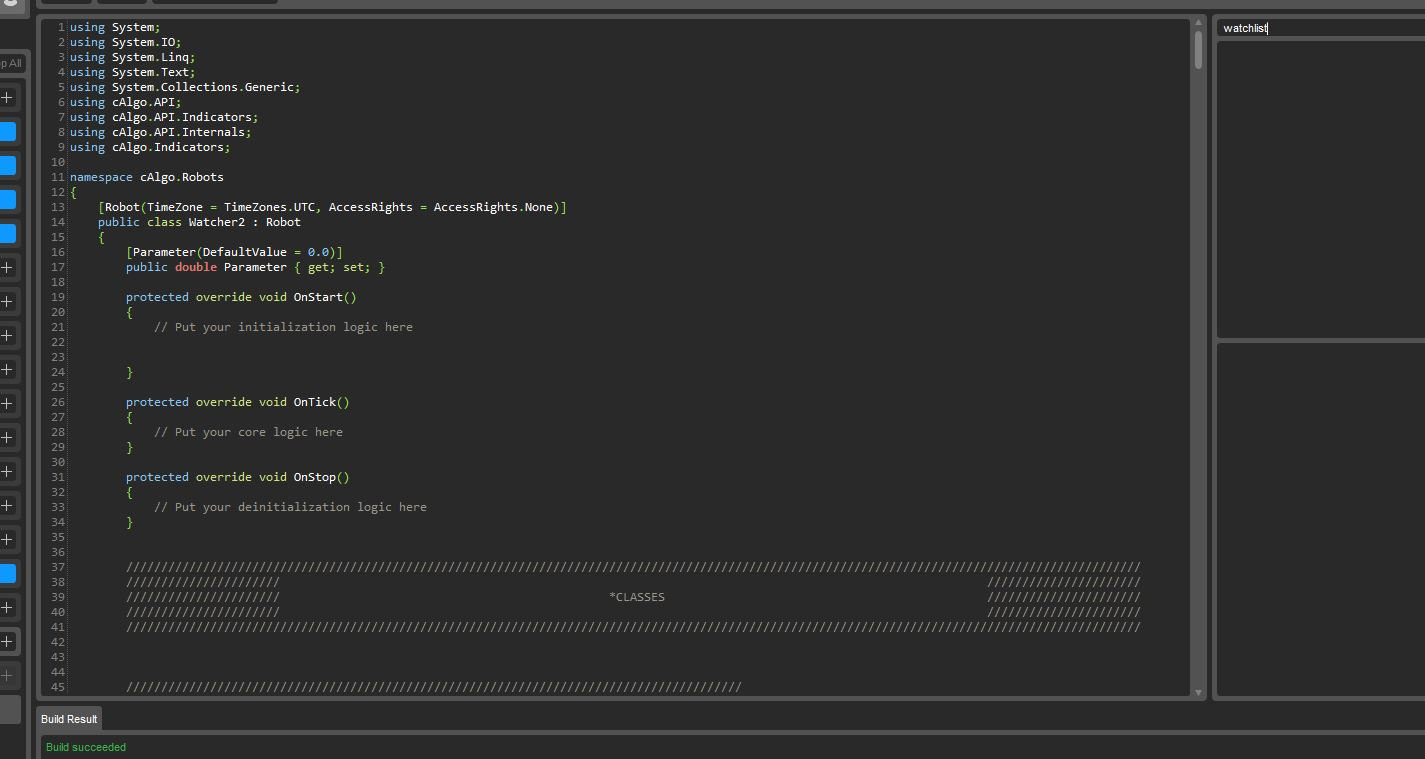This screenshot has height=759, width=1425.
Task: Click the plus icon just above the lower blue square
Action: click(x=8, y=539)
